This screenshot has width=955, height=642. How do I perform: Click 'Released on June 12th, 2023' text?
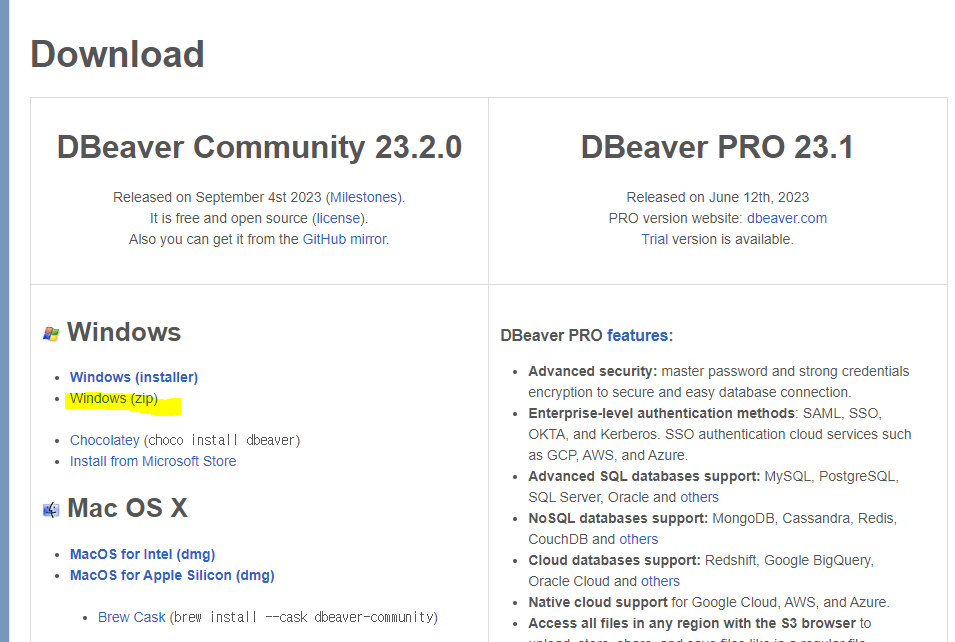717,197
